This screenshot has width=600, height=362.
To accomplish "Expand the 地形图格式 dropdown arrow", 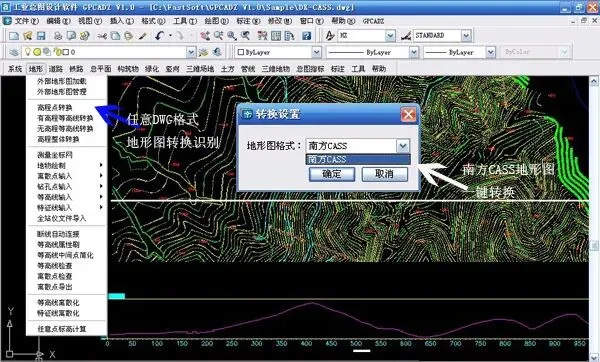I will click(403, 146).
